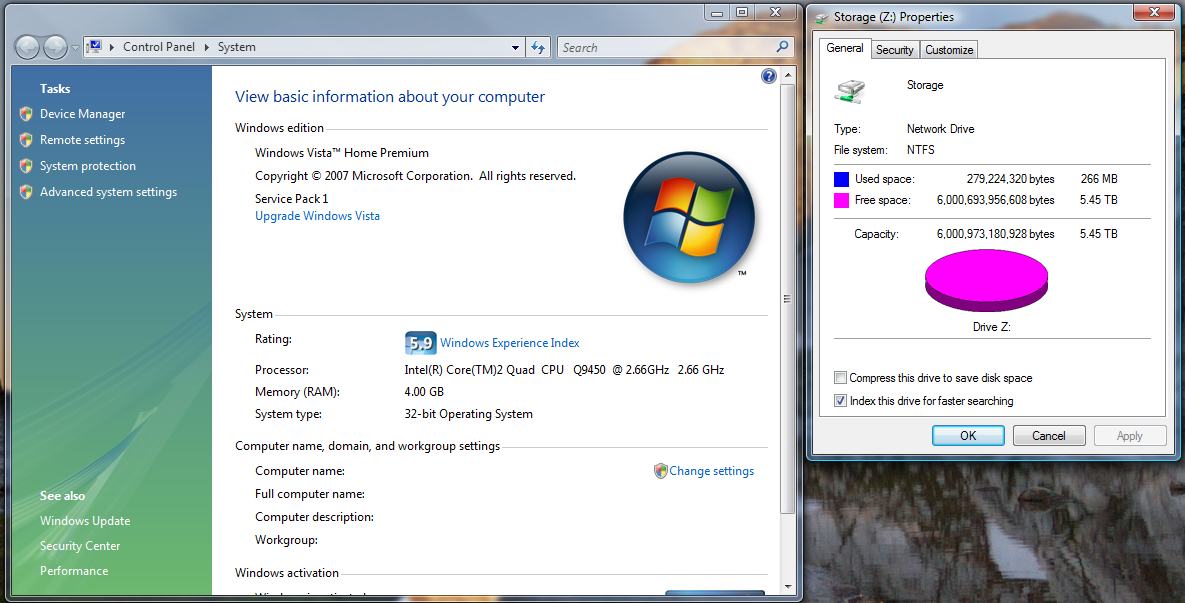Switch to the Customize tab
The height and width of the screenshot is (603, 1185).
pos(949,50)
